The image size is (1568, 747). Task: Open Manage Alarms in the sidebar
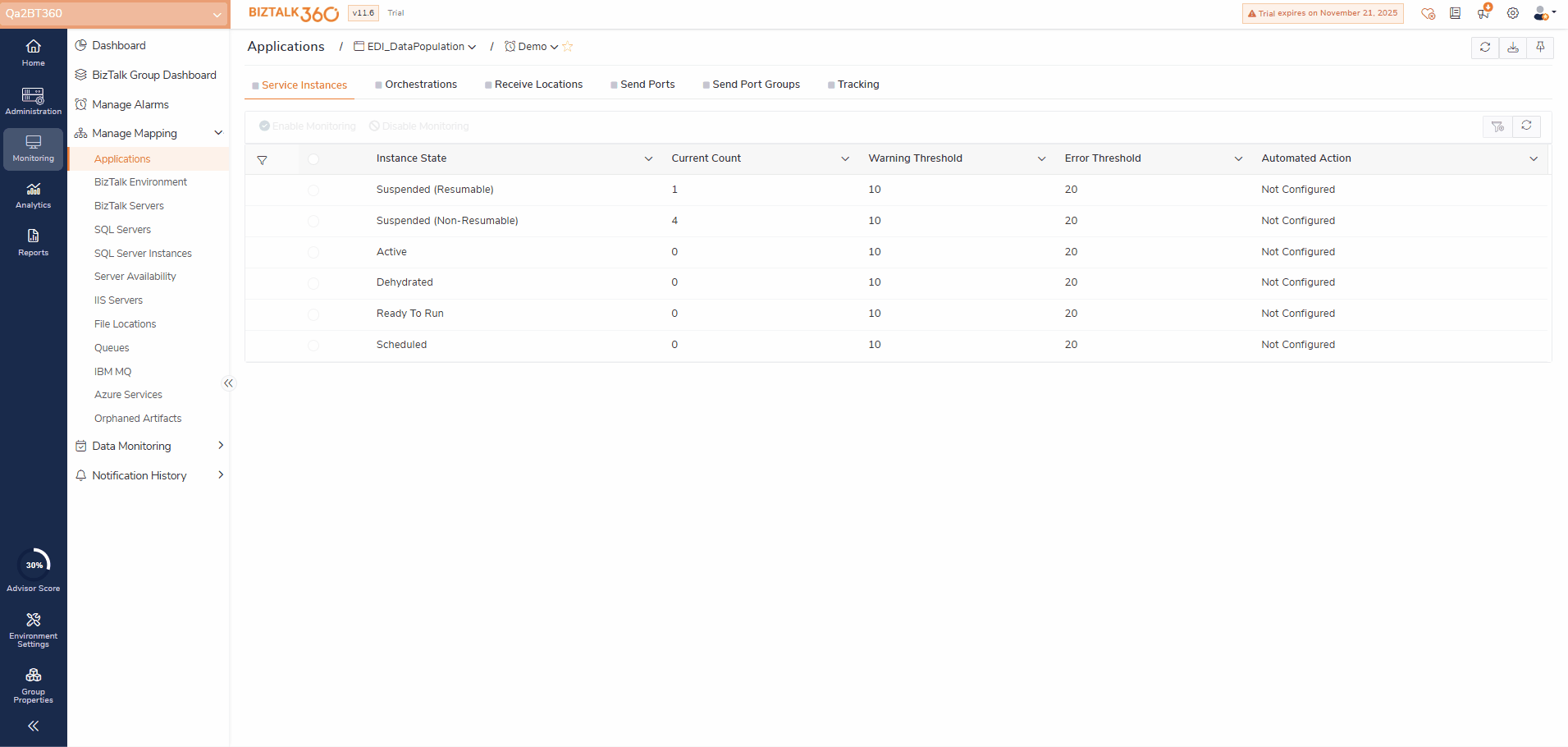[x=130, y=104]
